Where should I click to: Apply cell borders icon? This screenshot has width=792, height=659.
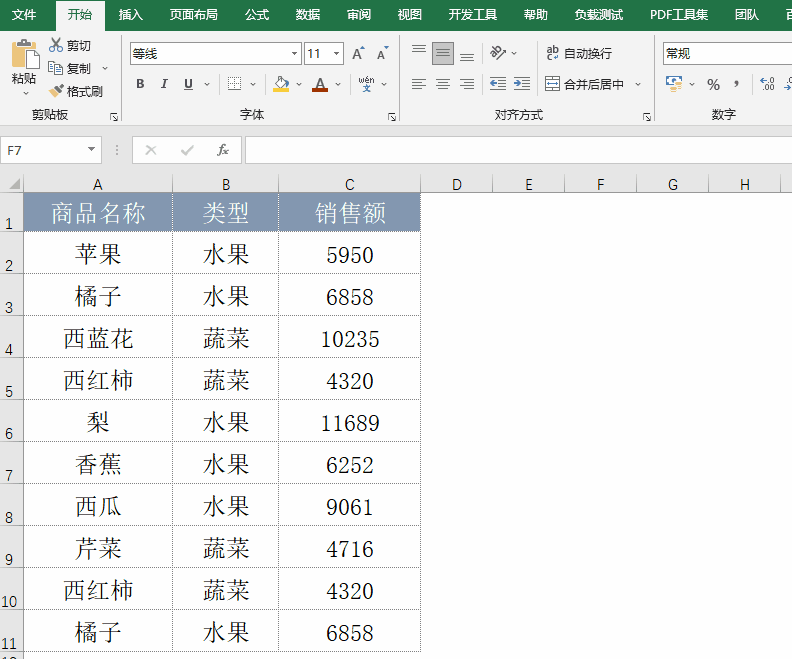234,84
